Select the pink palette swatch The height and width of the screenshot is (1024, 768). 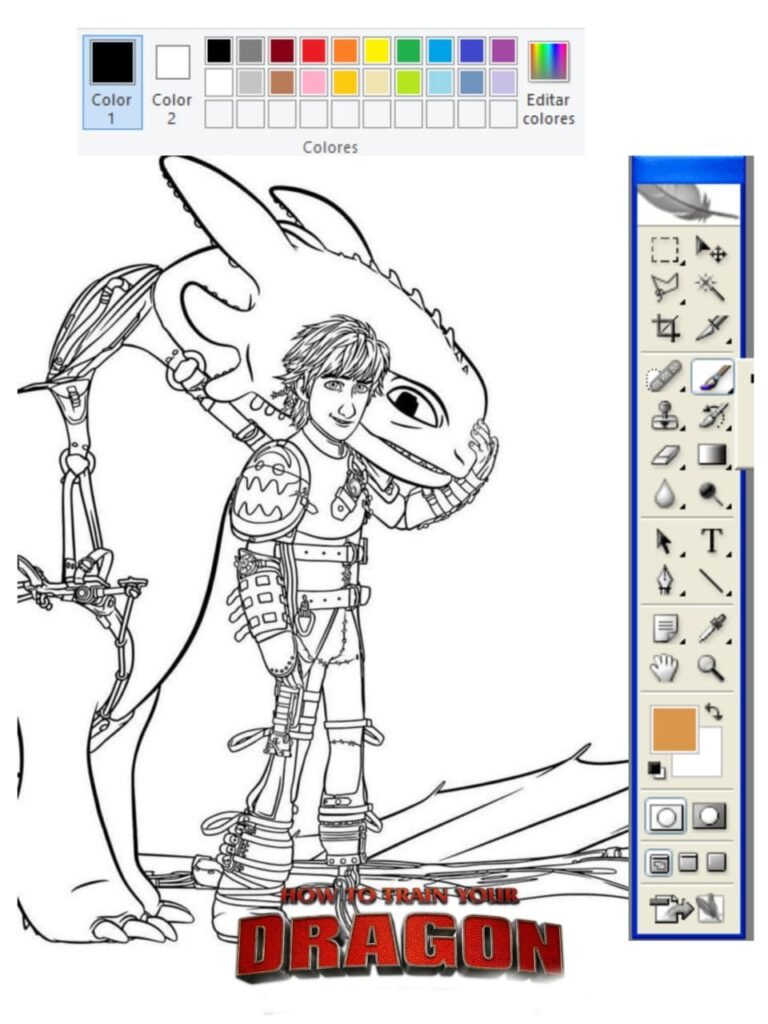tap(313, 82)
